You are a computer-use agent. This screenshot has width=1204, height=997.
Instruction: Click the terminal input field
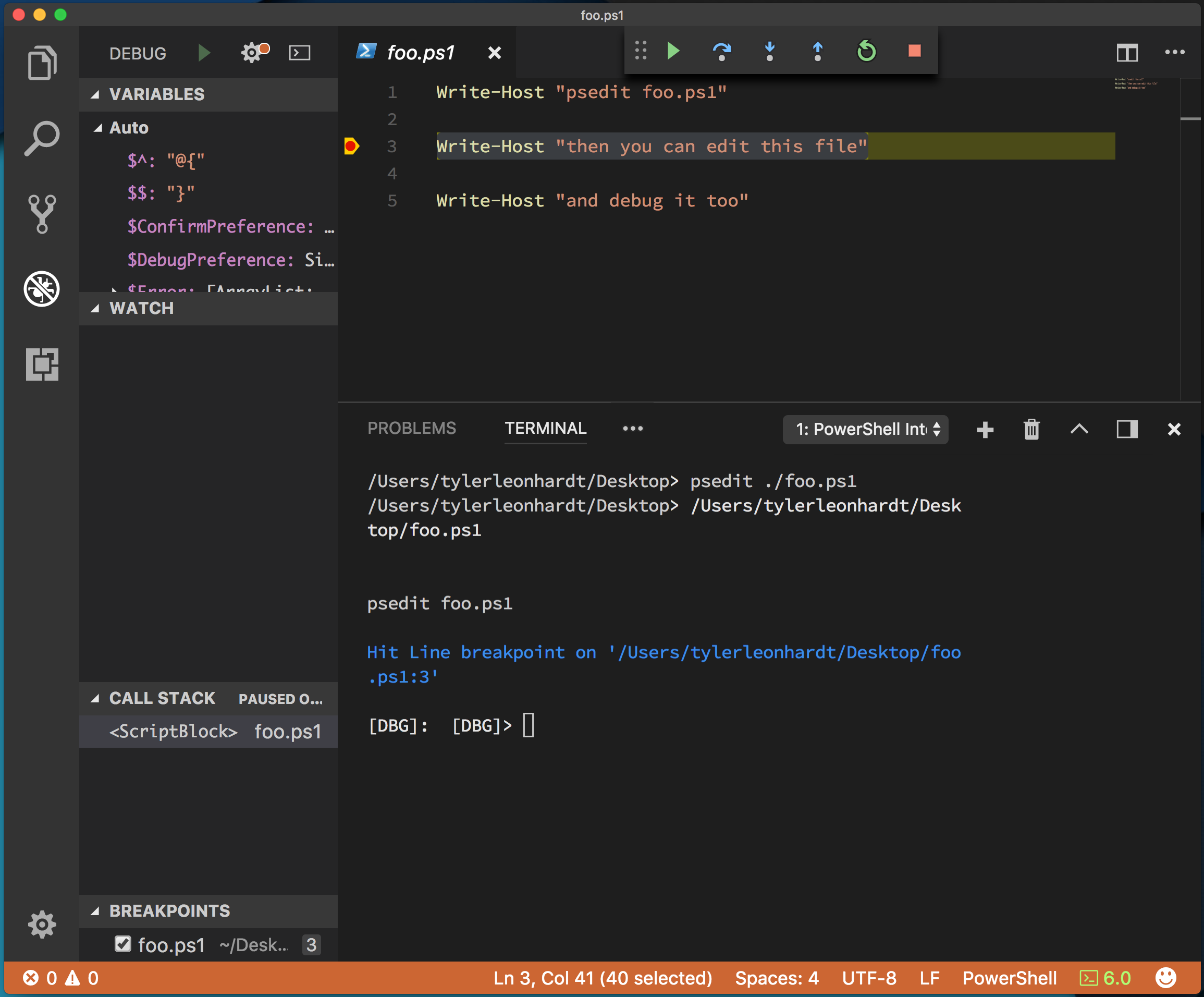pos(529,725)
